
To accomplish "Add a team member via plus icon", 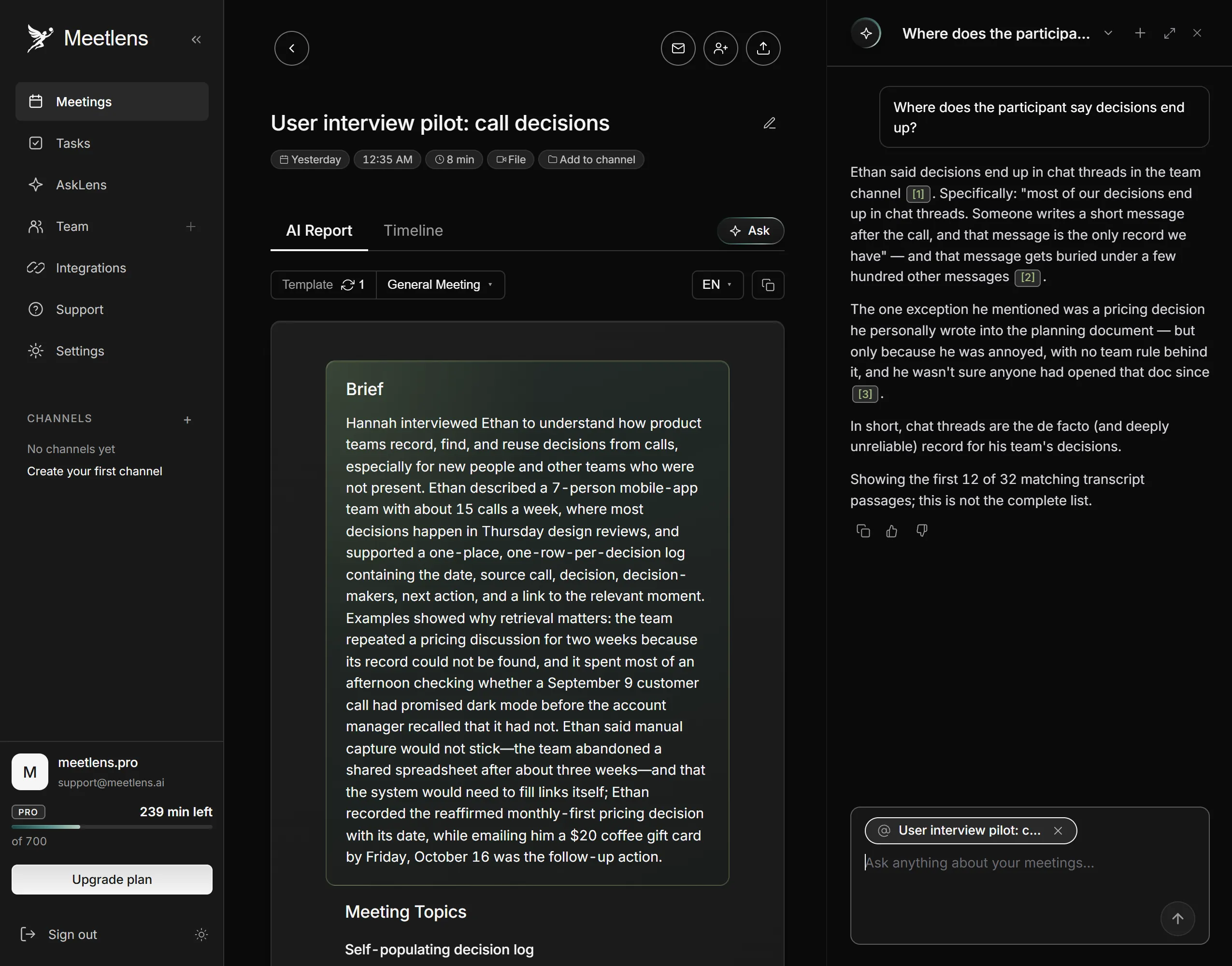I will tap(191, 226).
